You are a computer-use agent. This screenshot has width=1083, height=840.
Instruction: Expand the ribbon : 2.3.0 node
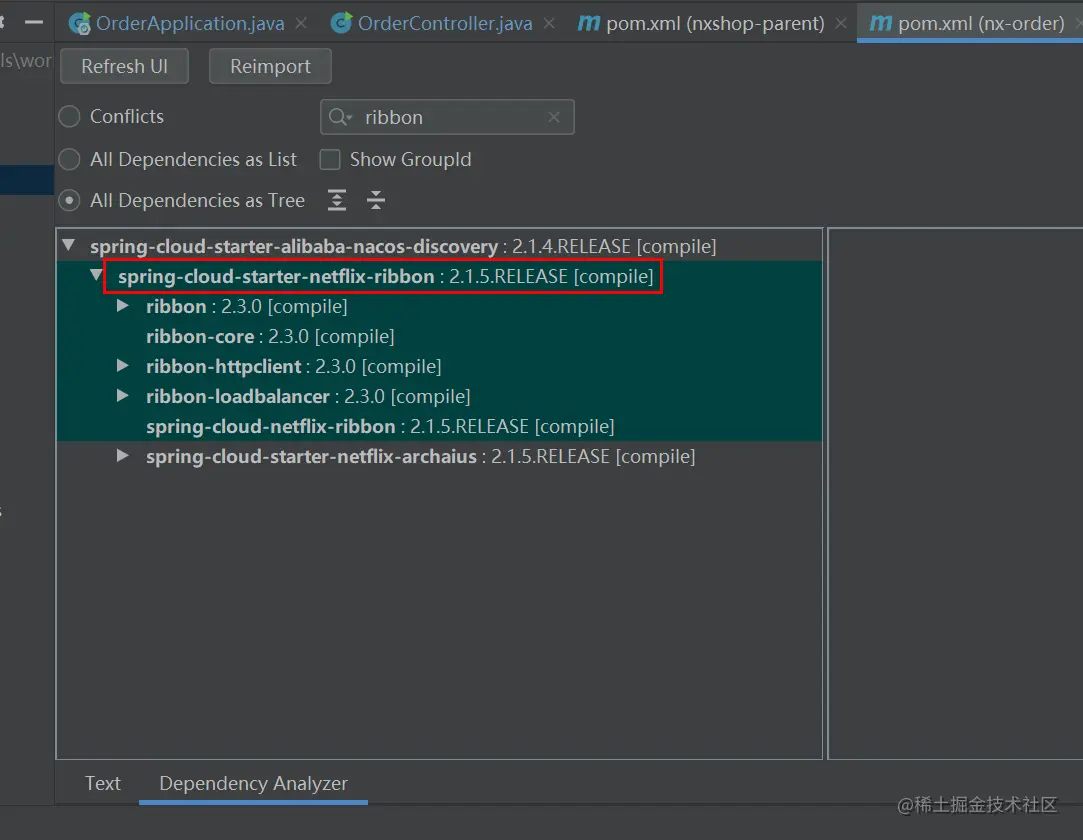(x=123, y=305)
